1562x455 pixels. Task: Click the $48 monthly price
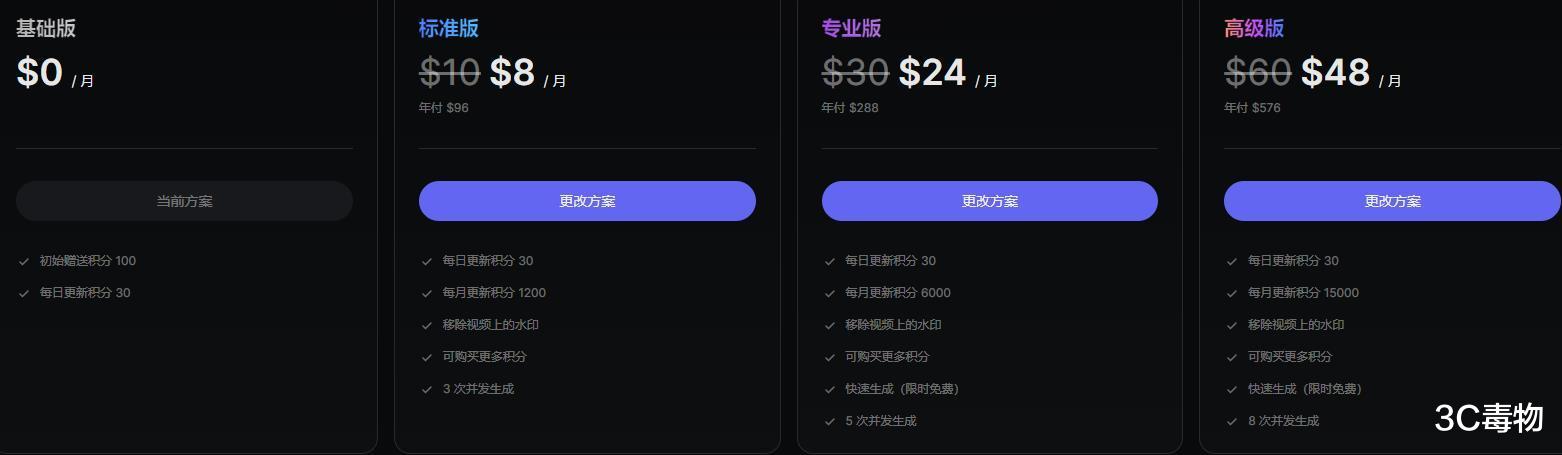1335,72
